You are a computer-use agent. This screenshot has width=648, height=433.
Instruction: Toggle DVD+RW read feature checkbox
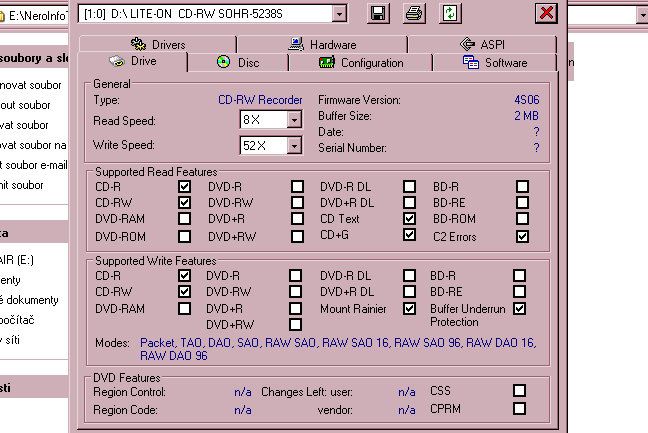tap(297, 236)
